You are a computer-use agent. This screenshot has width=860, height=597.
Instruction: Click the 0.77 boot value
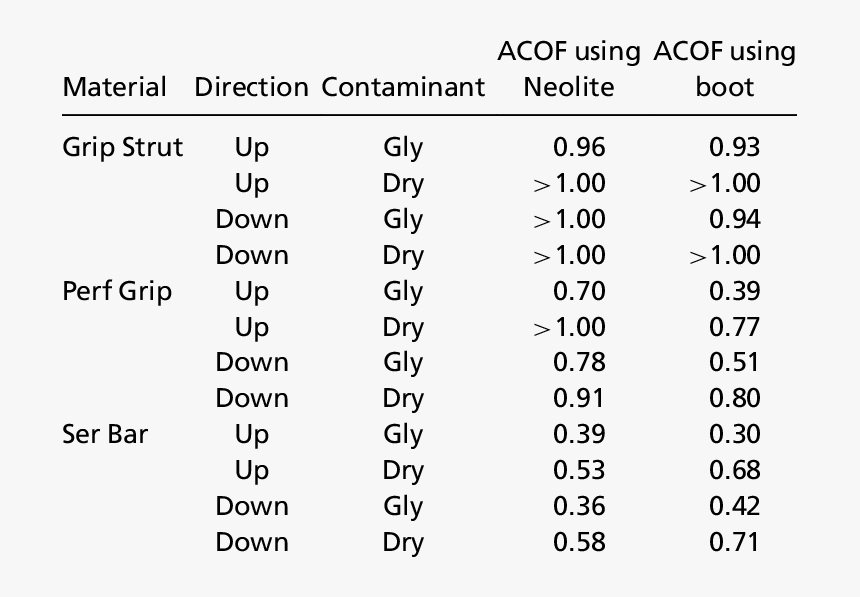click(x=734, y=327)
